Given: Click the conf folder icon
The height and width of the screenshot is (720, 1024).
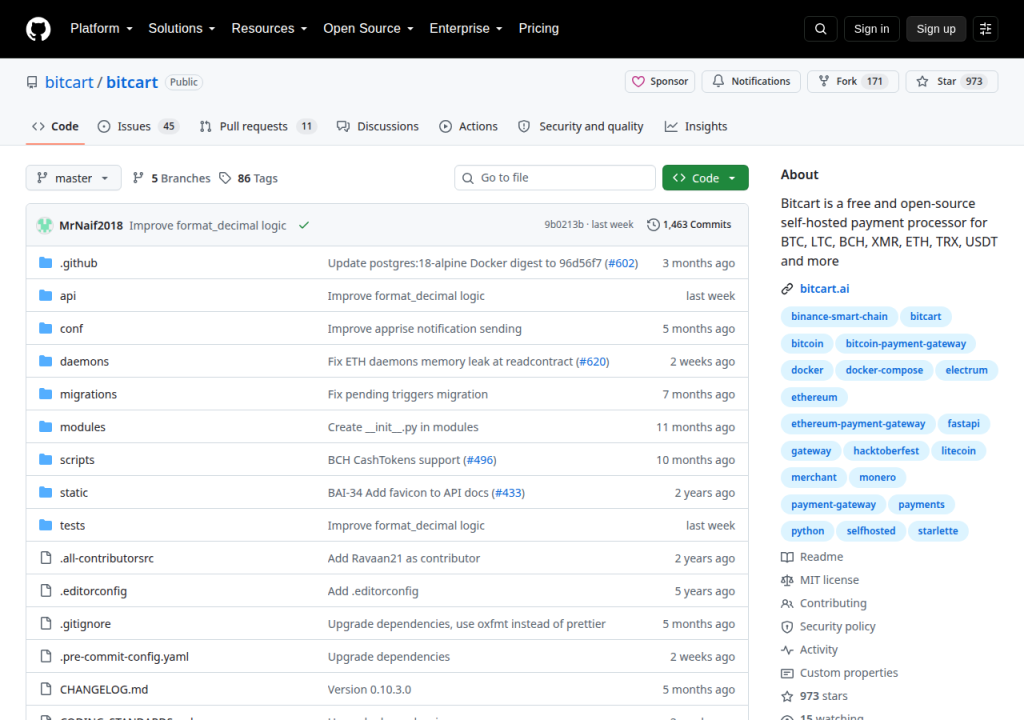Looking at the screenshot, I should click(46, 328).
